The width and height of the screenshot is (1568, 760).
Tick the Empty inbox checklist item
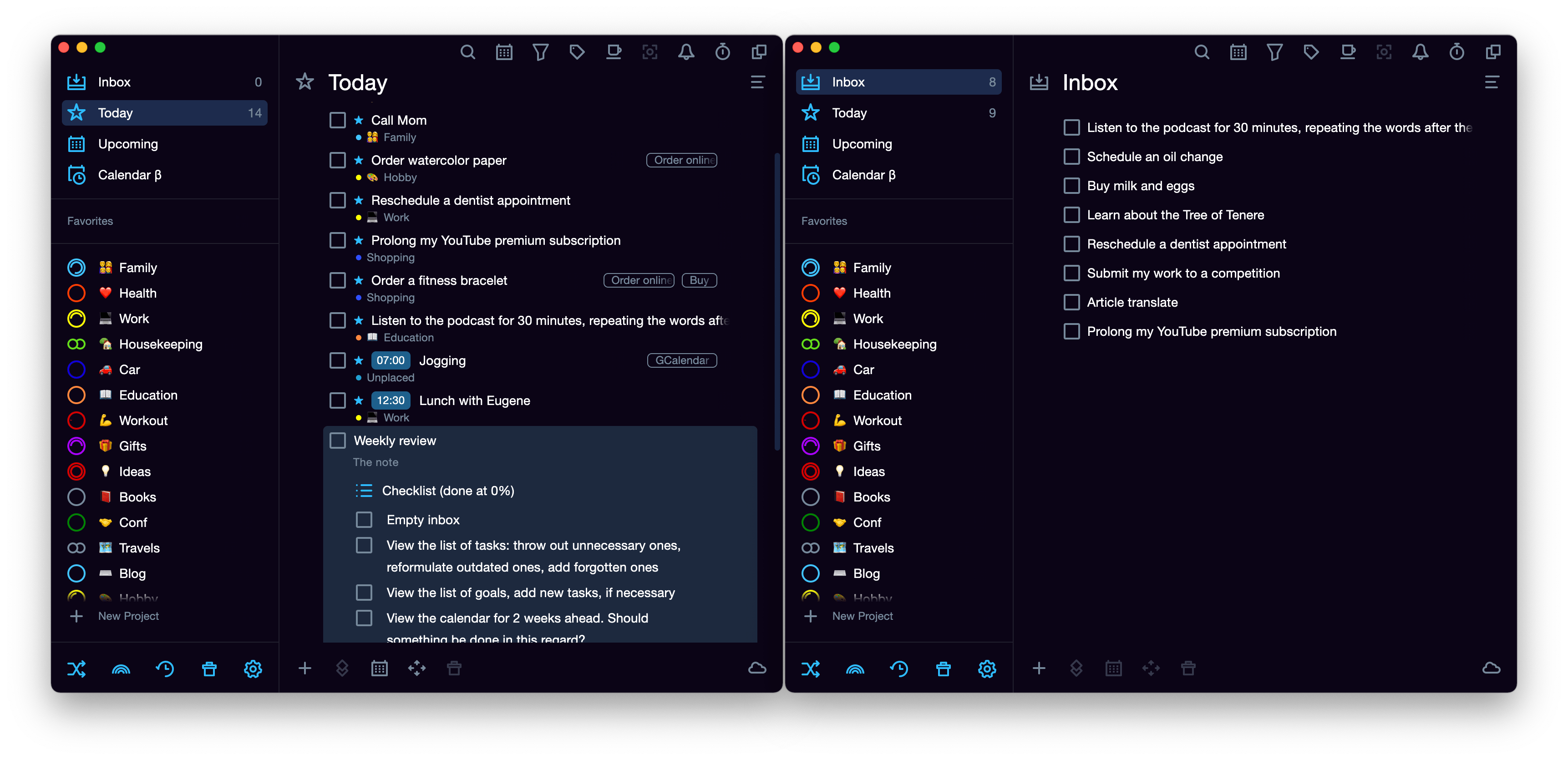pos(364,520)
